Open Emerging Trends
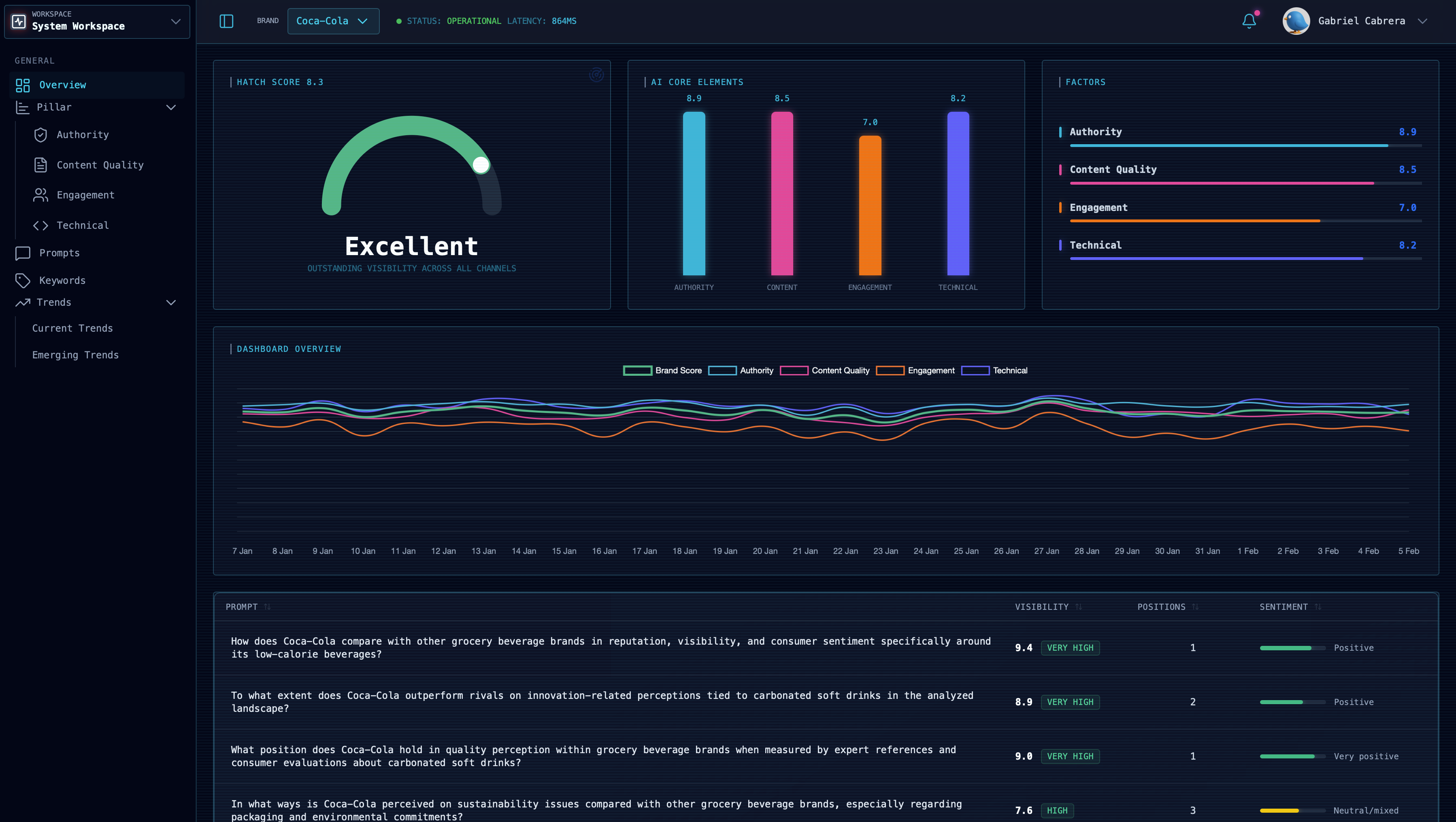1456x822 pixels. pos(75,355)
